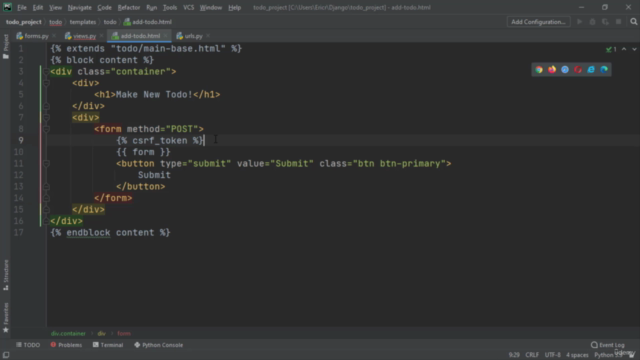Fold the button tag on line 11

[46, 164]
